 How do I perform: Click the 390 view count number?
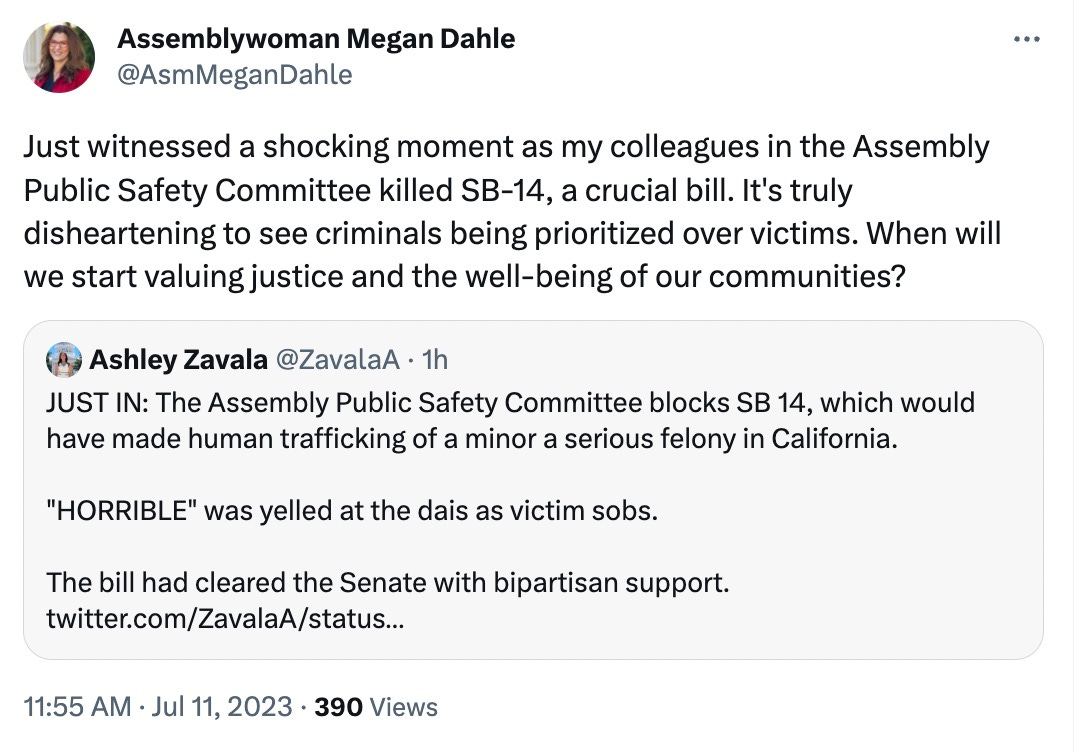coord(338,707)
